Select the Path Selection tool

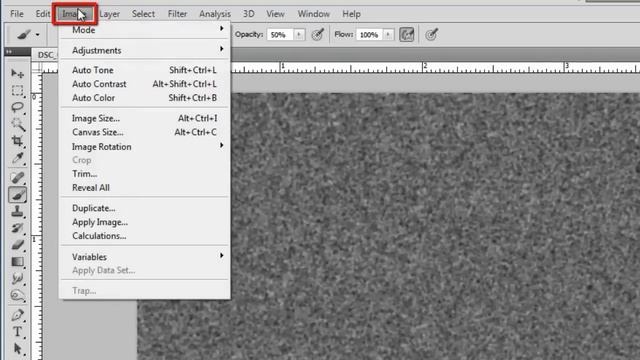pos(17,349)
